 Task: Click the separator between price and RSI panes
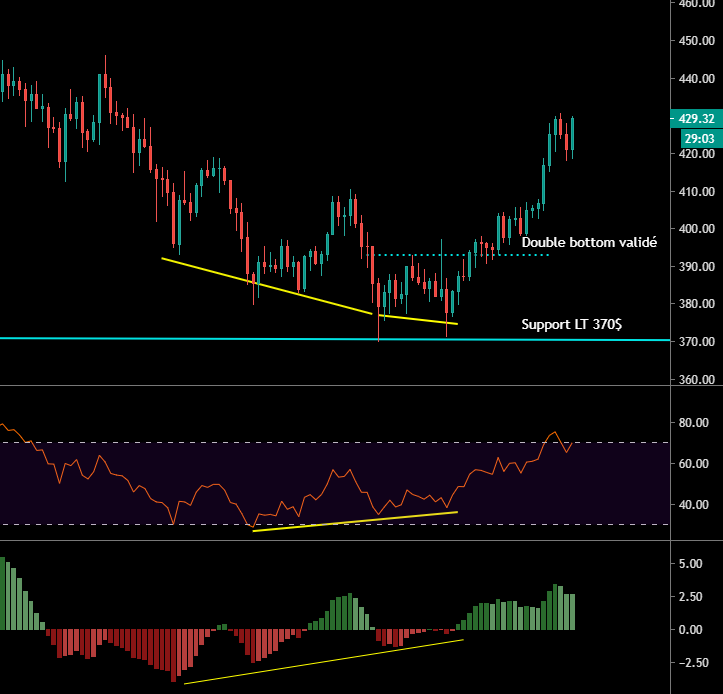point(330,386)
